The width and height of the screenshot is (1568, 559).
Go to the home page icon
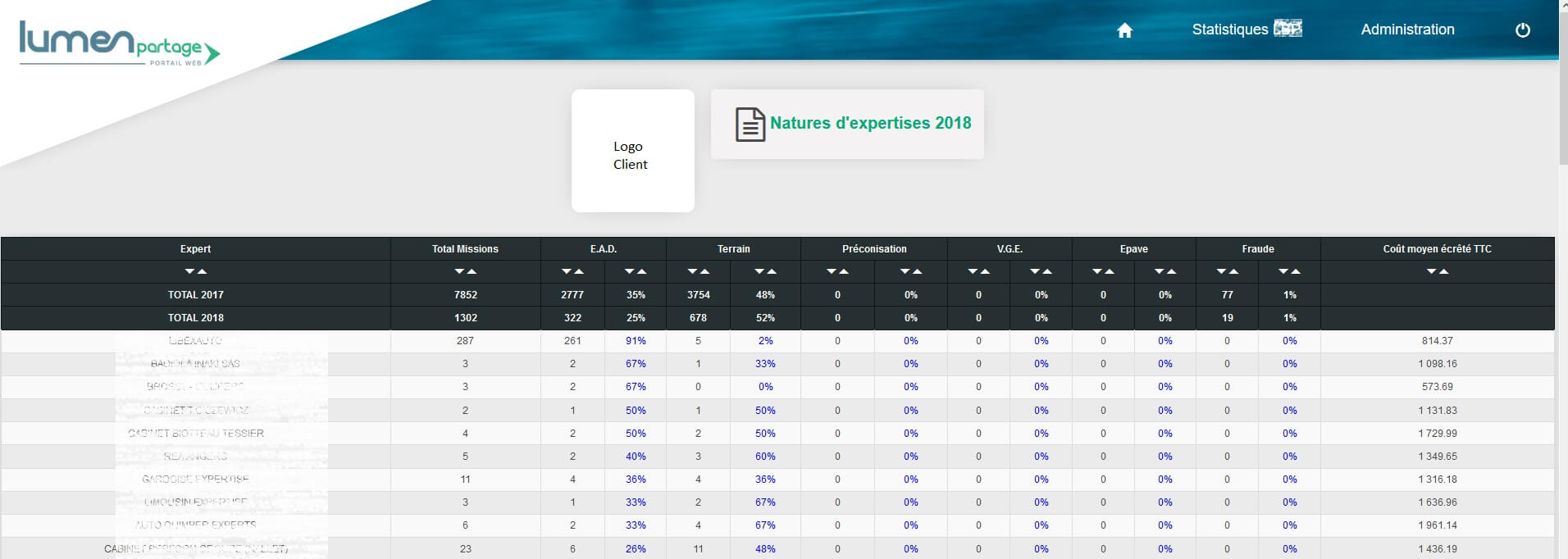pos(1124,30)
